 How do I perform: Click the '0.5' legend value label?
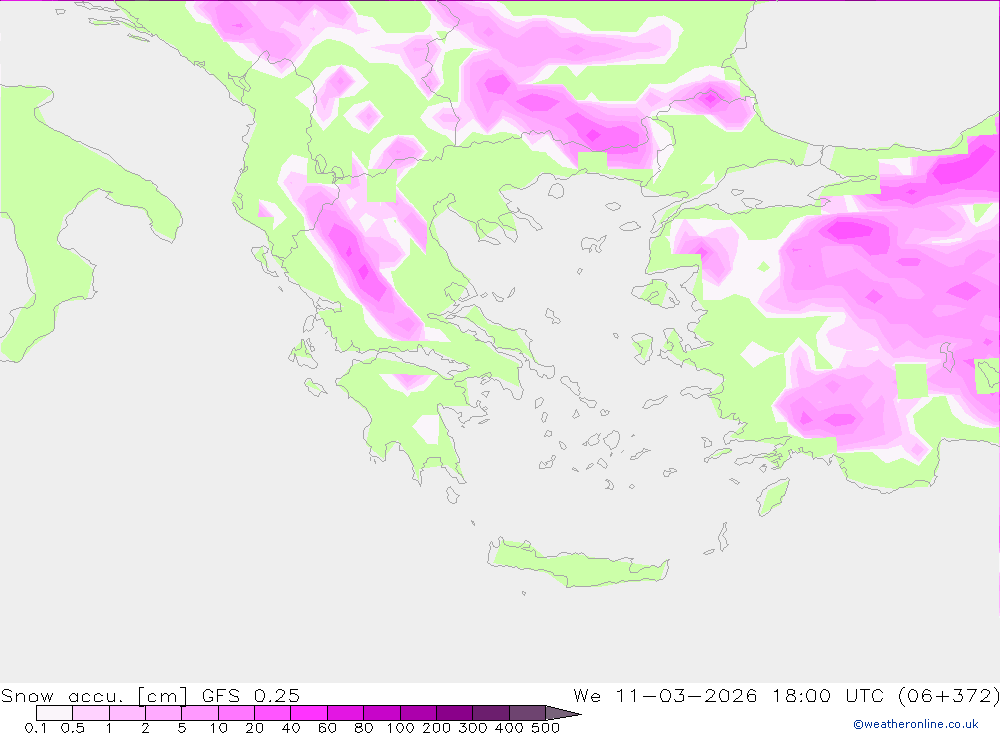[73, 727]
